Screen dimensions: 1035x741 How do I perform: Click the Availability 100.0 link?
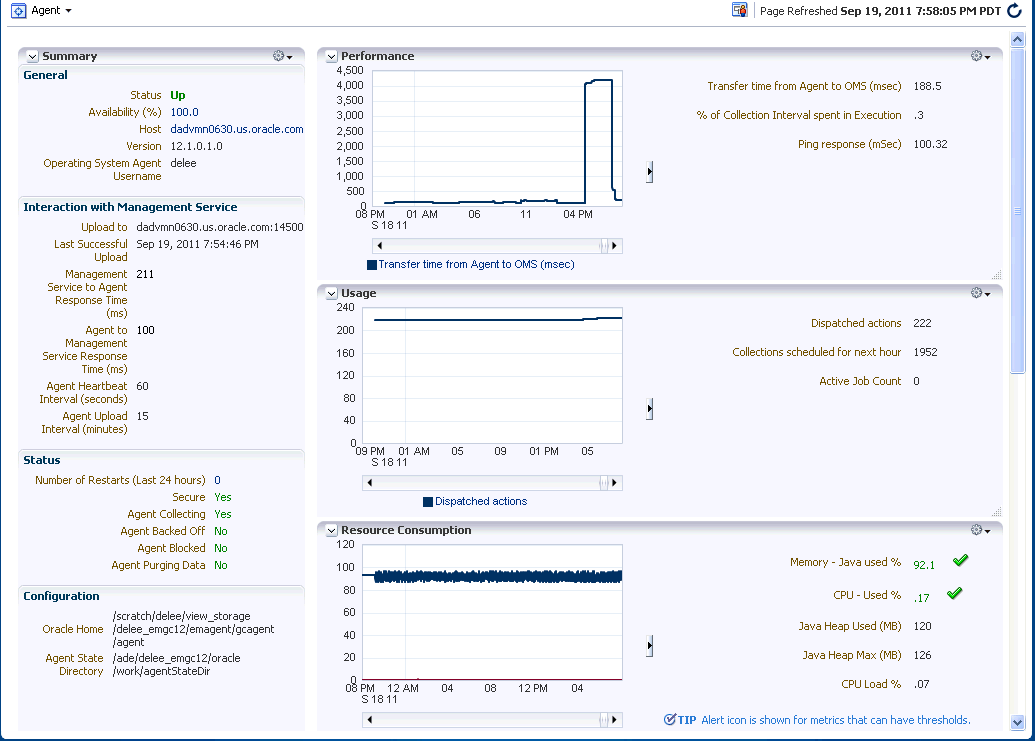coord(184,112)
